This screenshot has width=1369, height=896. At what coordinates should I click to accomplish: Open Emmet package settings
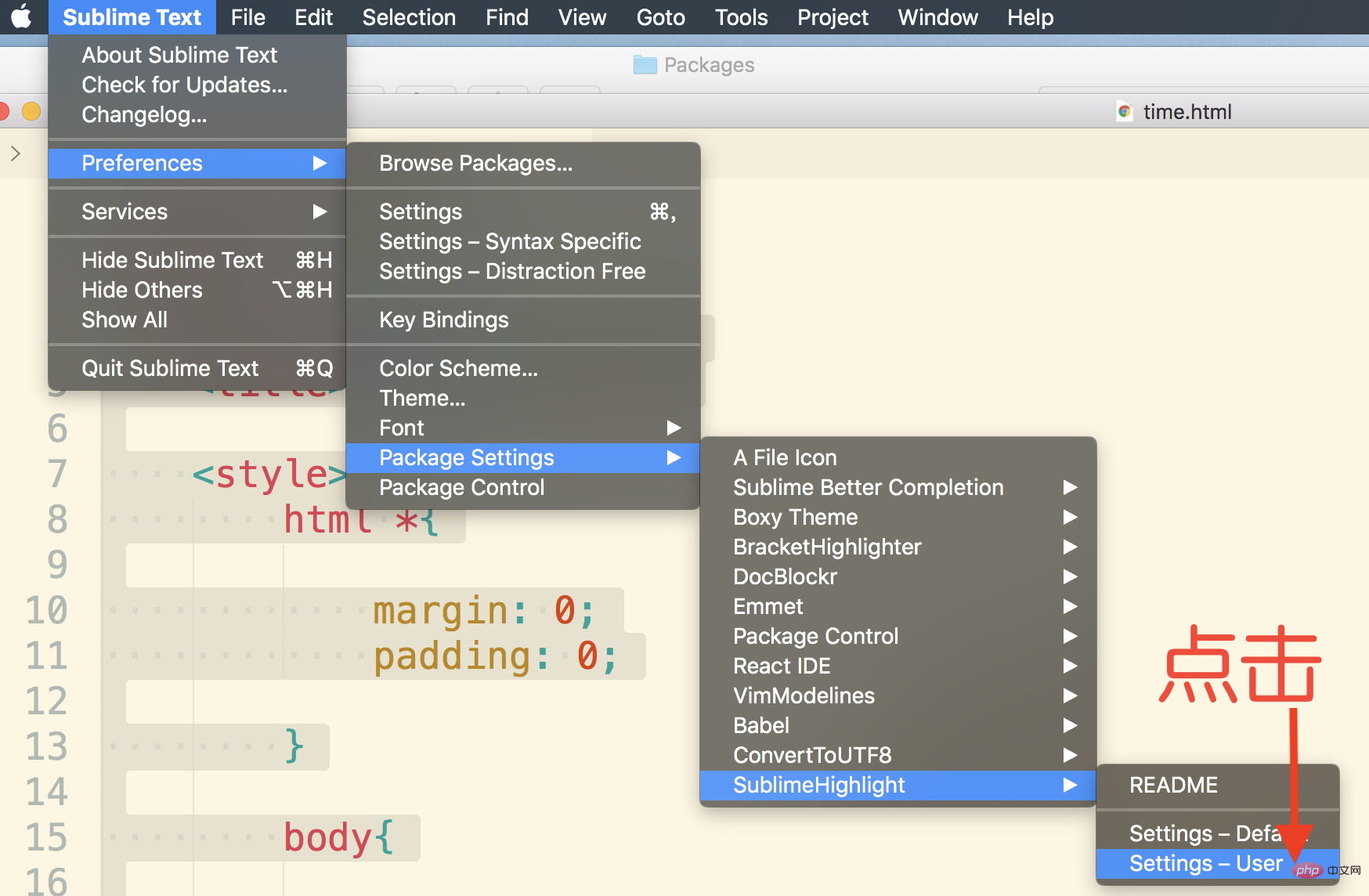coord(898,606)
